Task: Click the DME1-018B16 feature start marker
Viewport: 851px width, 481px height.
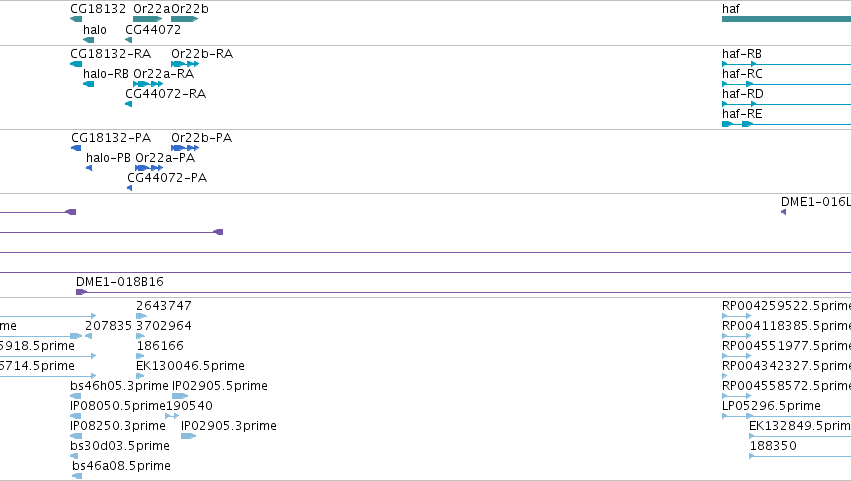Action: pyautogui.click(x=81, y=292)
